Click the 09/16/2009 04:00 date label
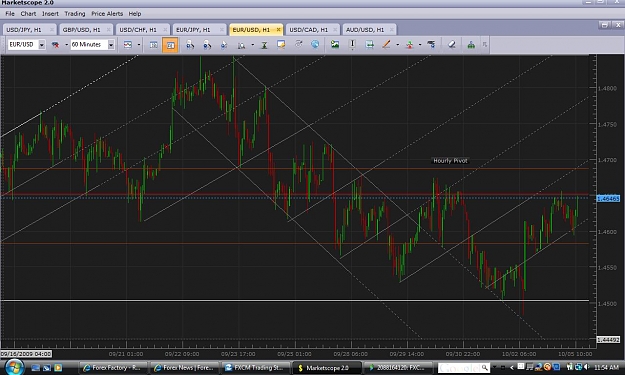Screen dimensions: 625x375 [x=26, y=354]
